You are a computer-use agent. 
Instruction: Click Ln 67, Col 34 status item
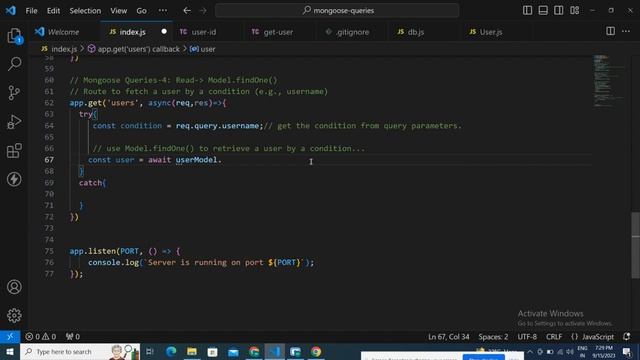[449, 337]
